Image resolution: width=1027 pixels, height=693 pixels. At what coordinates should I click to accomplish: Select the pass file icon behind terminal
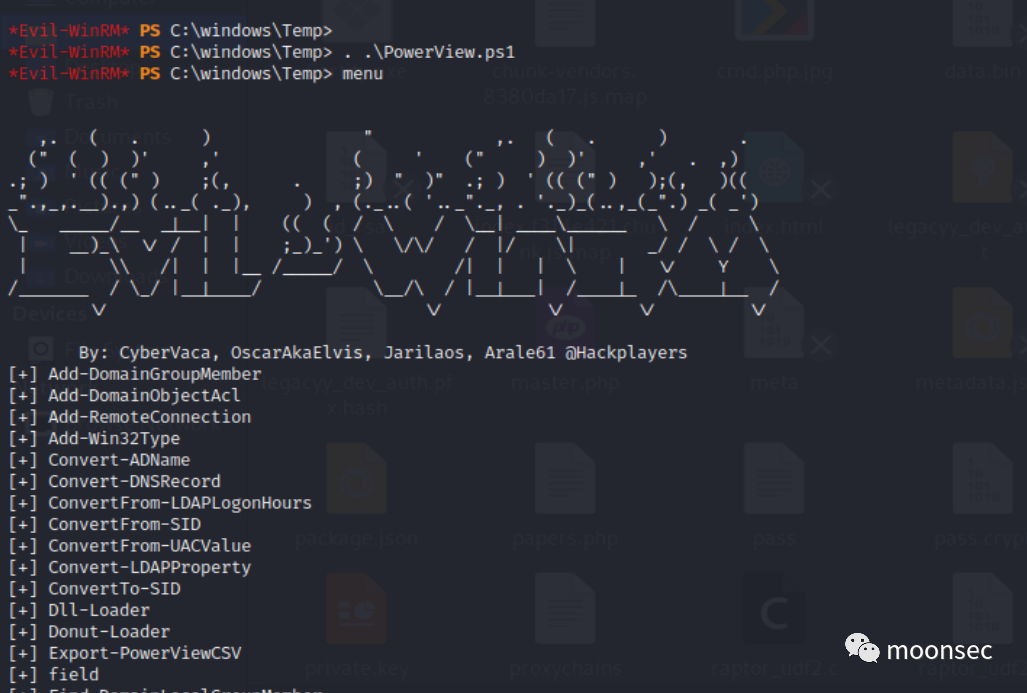pyautogui.click(x=774, y=478)
